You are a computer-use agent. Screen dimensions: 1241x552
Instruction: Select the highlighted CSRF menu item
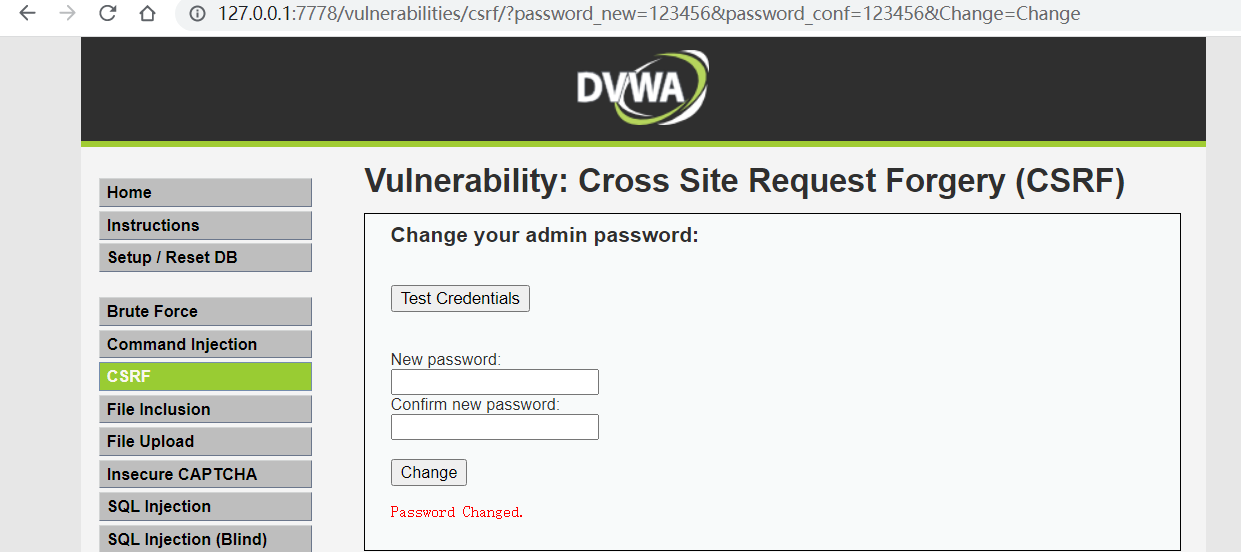pyautogui.click(x=205, y=377)
